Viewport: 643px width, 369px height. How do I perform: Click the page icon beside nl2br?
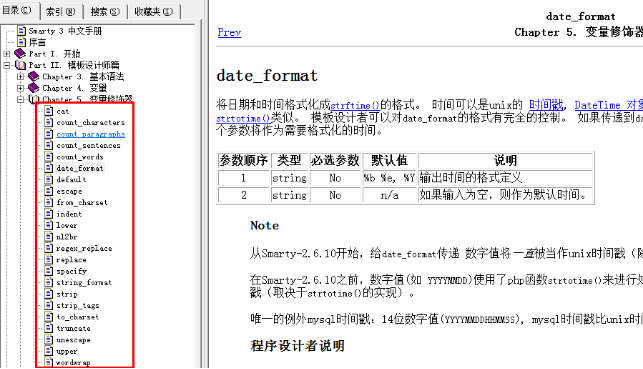(x=49, y=237)
